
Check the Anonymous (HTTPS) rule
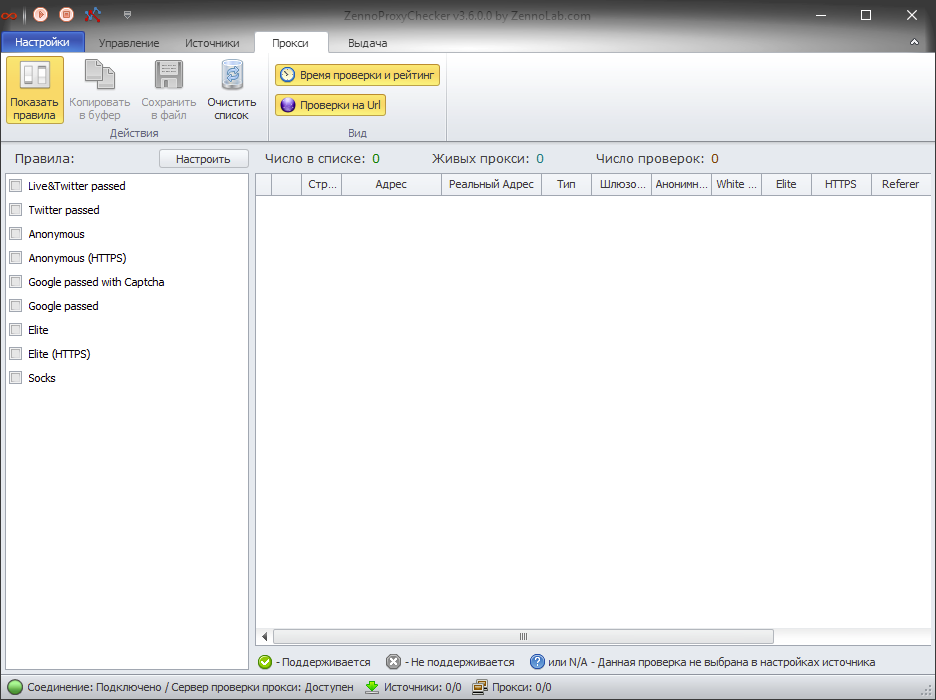coord(16,258)
